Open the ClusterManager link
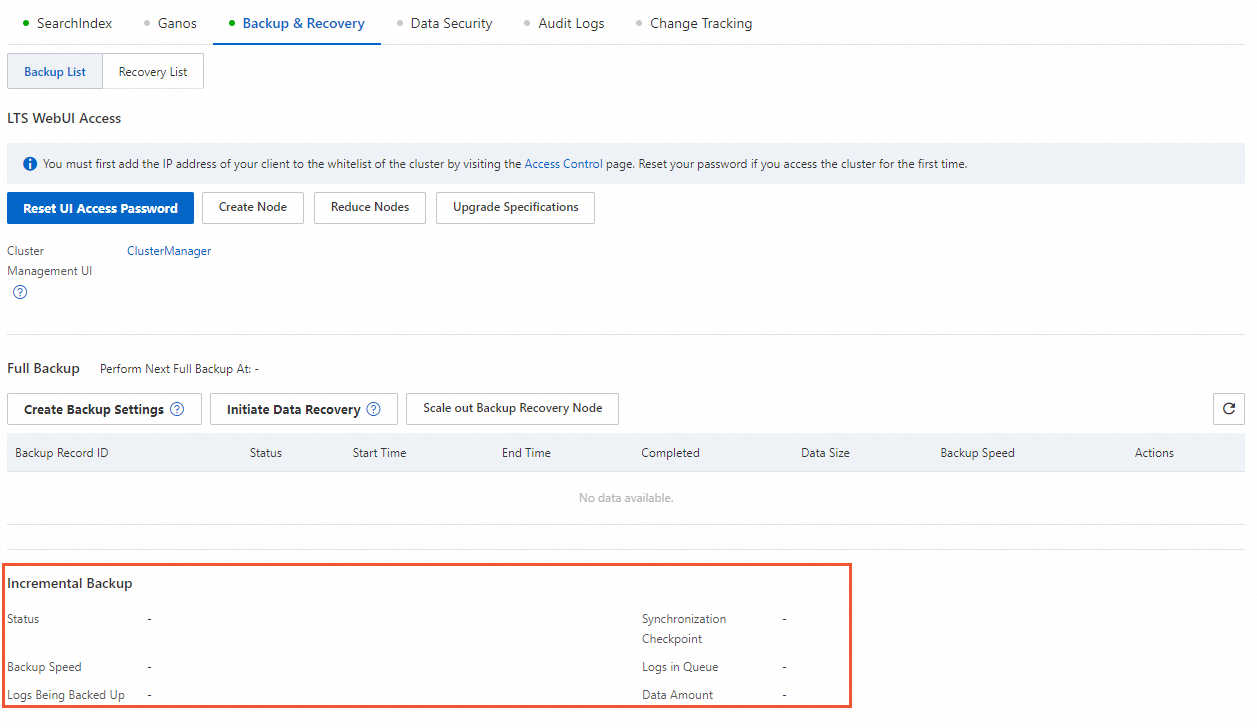Viewport: 1257px width, 728px height. 169,251
